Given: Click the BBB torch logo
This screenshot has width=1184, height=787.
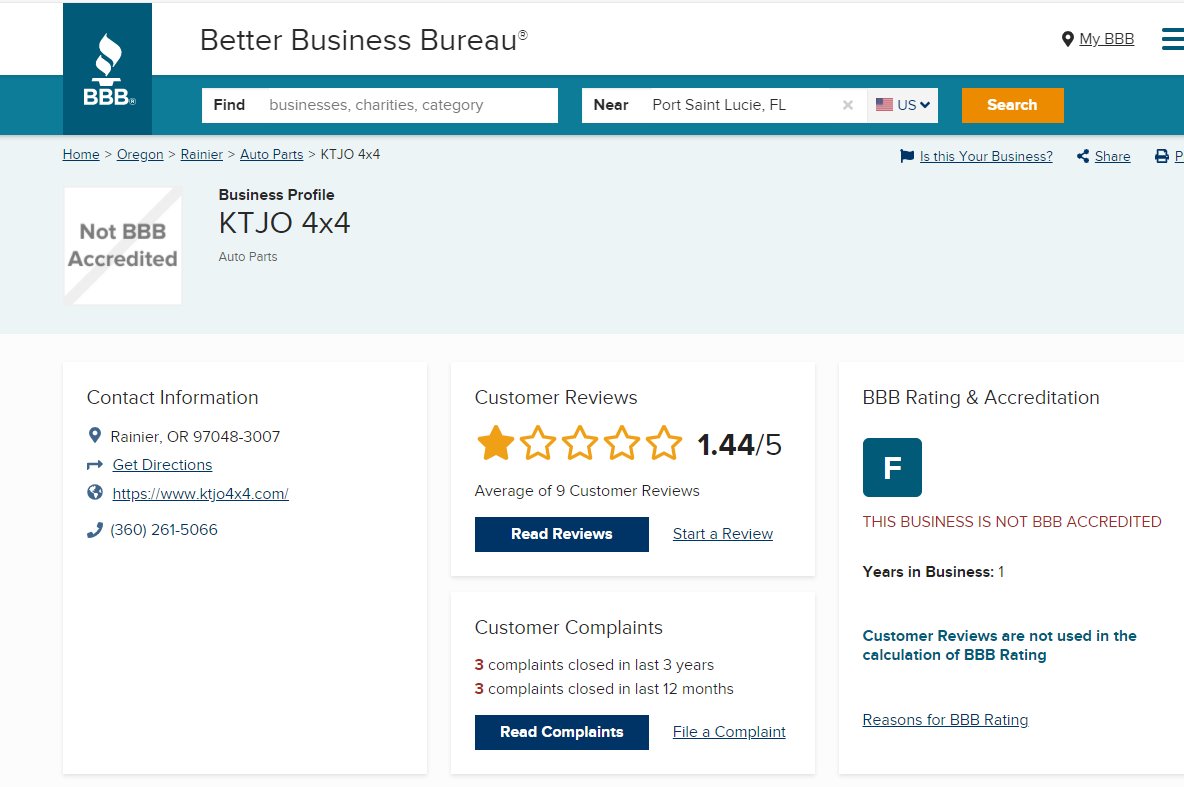Looking at the screenshot, I should [x=107, y=69].
